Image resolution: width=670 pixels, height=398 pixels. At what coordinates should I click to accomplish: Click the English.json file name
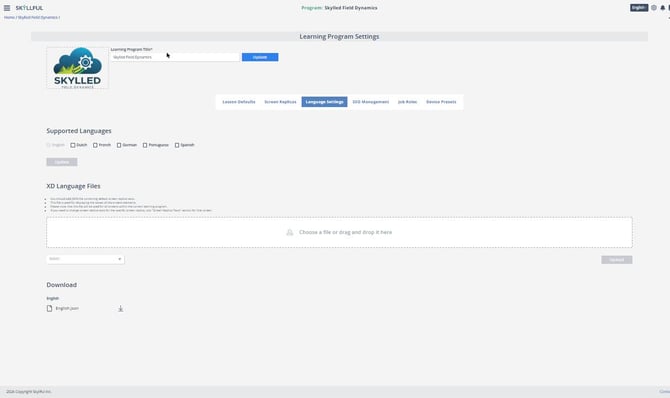[67, 308]
